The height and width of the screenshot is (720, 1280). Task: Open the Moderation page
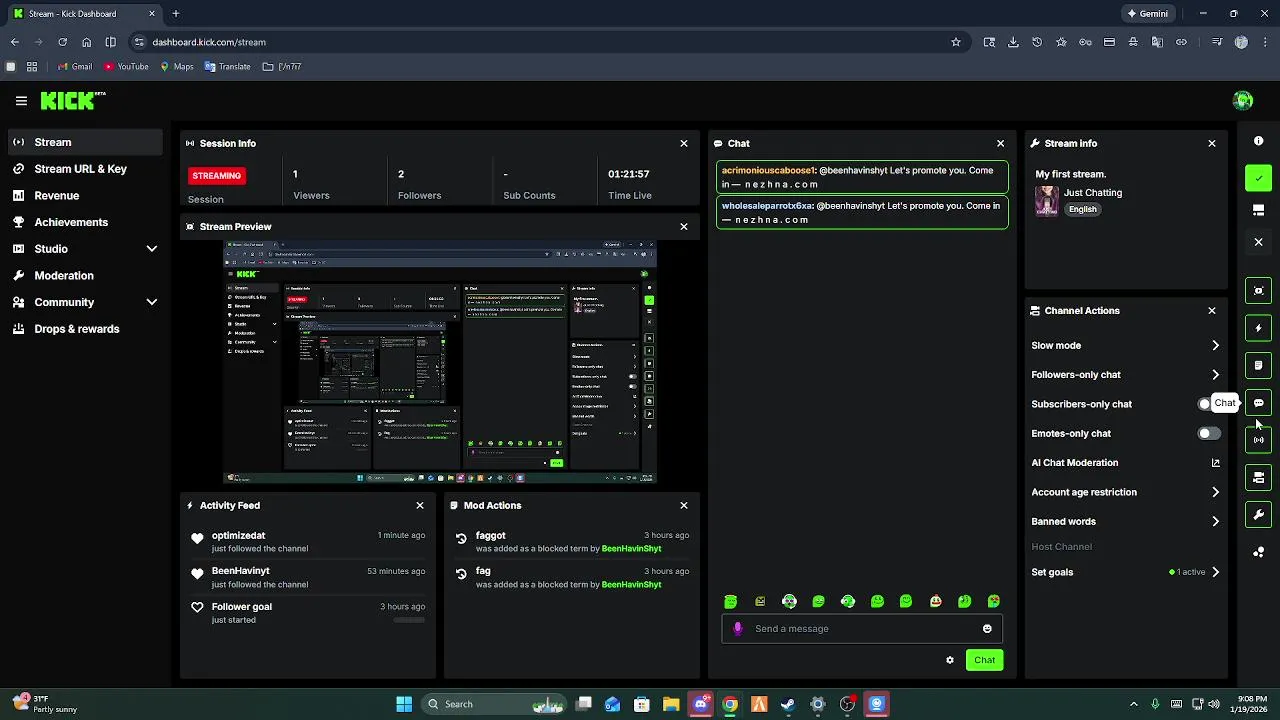[85, 276]
